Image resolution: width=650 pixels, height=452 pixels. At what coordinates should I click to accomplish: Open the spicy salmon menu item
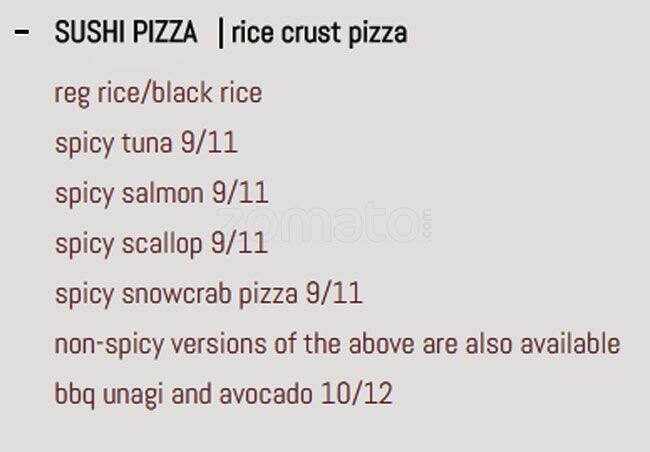pos(129,193)
